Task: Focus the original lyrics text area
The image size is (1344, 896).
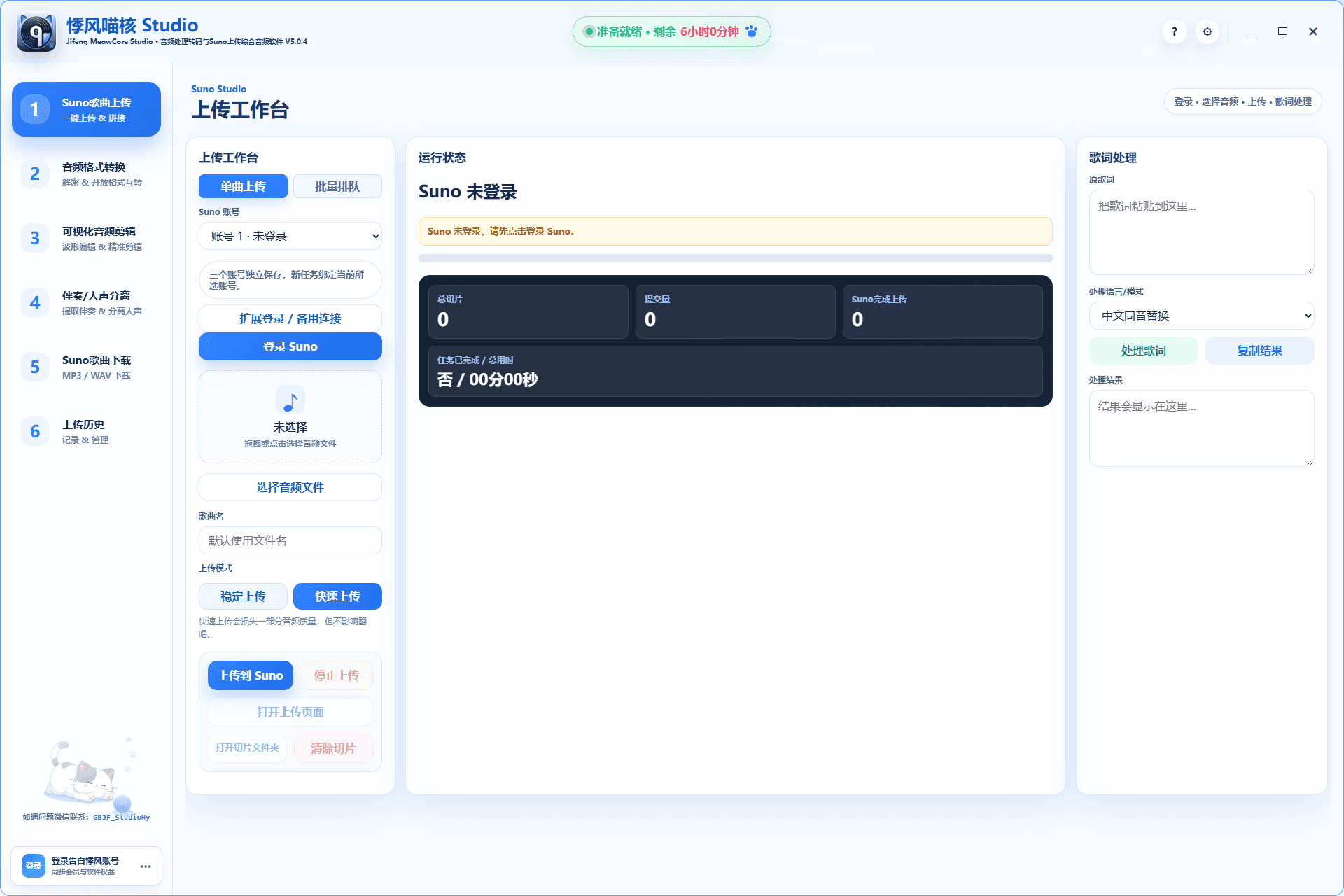Action: click(x=1201, y=232)
